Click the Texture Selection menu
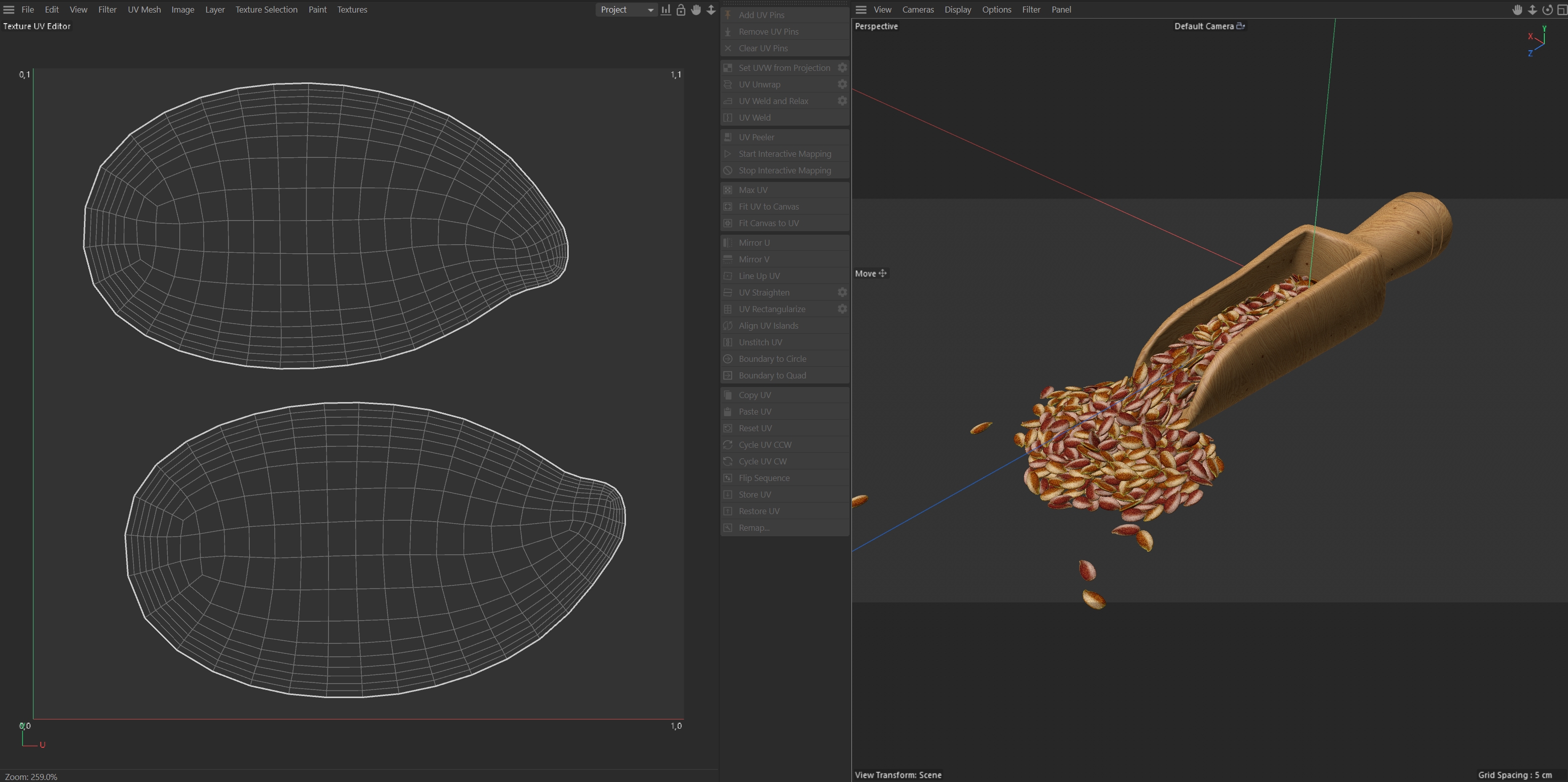This screenshot has height=782, width=1568. pos(266,10)
